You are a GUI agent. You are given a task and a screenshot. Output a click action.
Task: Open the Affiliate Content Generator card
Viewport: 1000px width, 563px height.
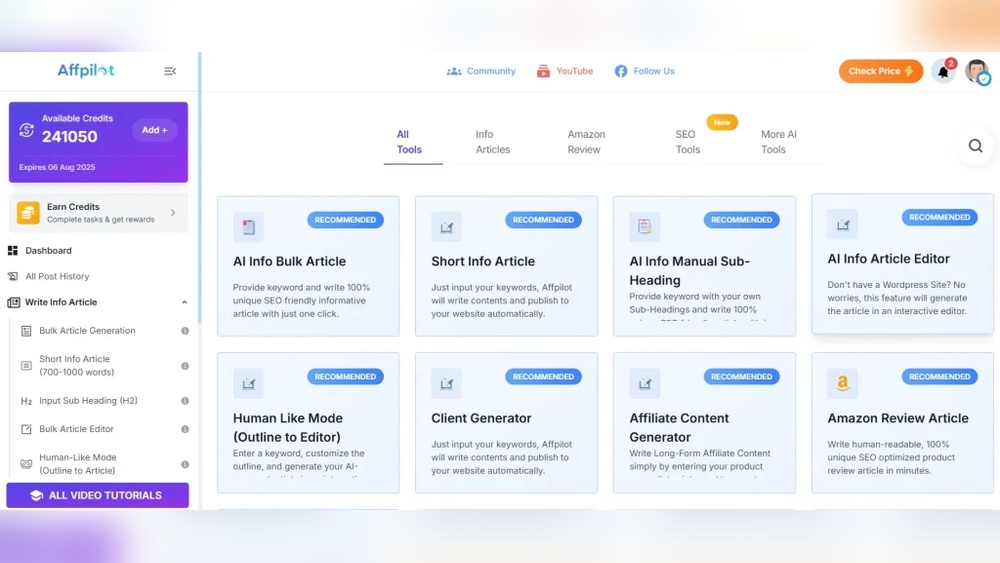[704, 423]
